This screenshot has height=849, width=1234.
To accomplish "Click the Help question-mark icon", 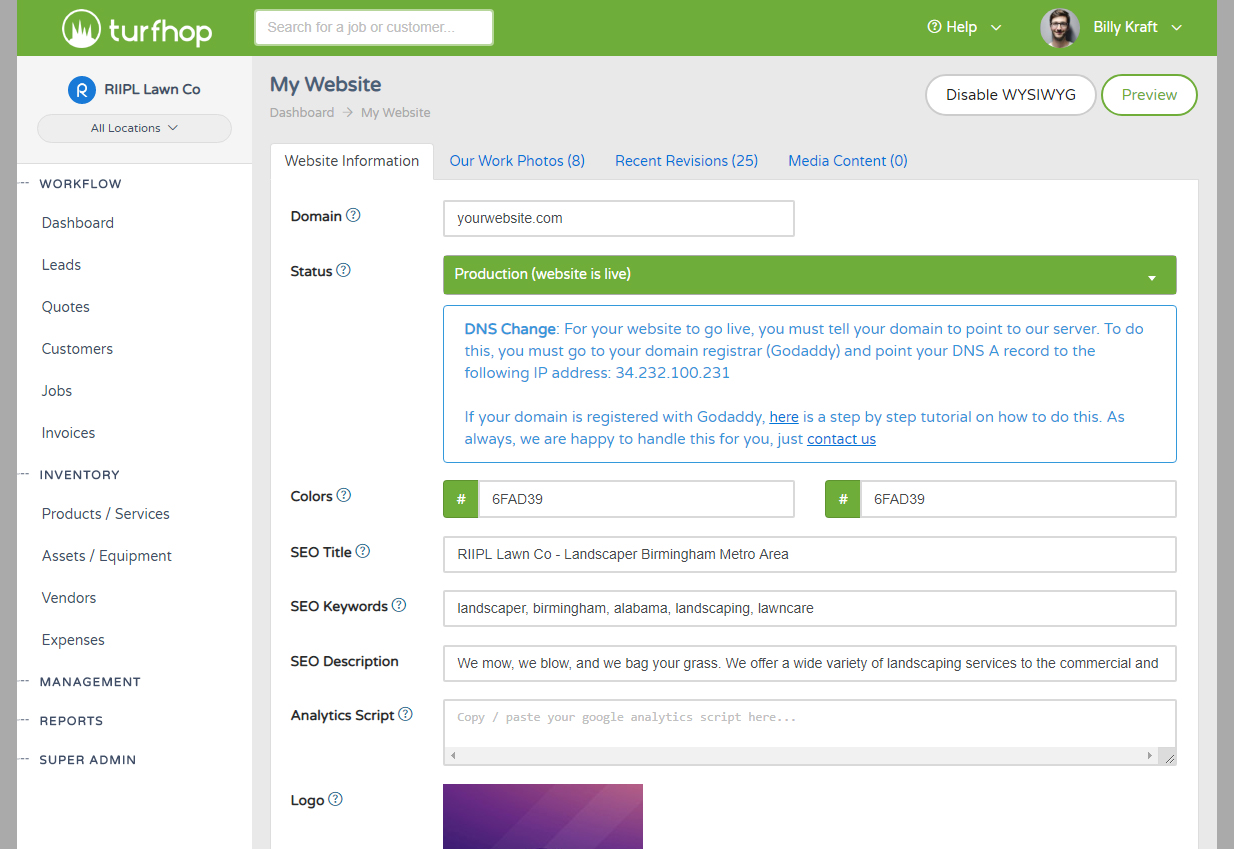I will (x=932, y=27).
